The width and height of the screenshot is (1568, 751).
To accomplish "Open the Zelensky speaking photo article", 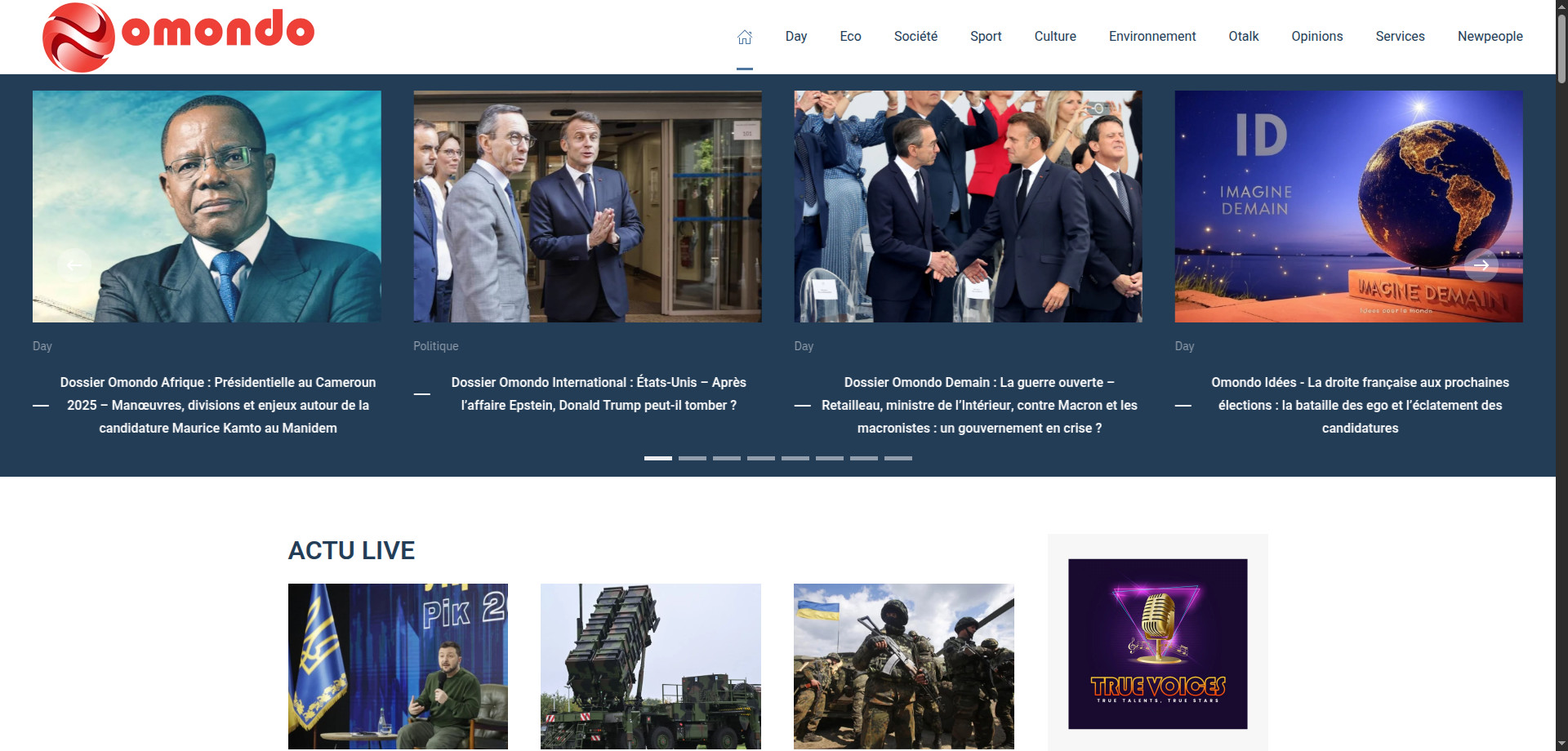I will click(x=398, y=665).
